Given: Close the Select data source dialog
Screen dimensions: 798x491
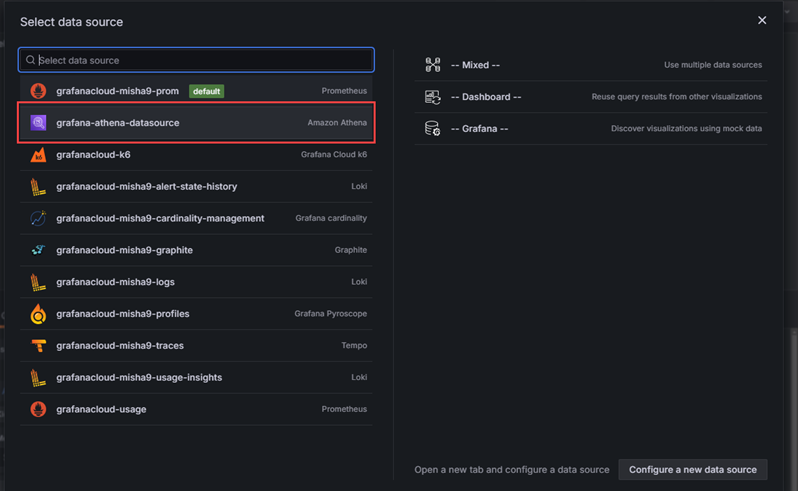Looking at the screenshot, I should point(762,20).
